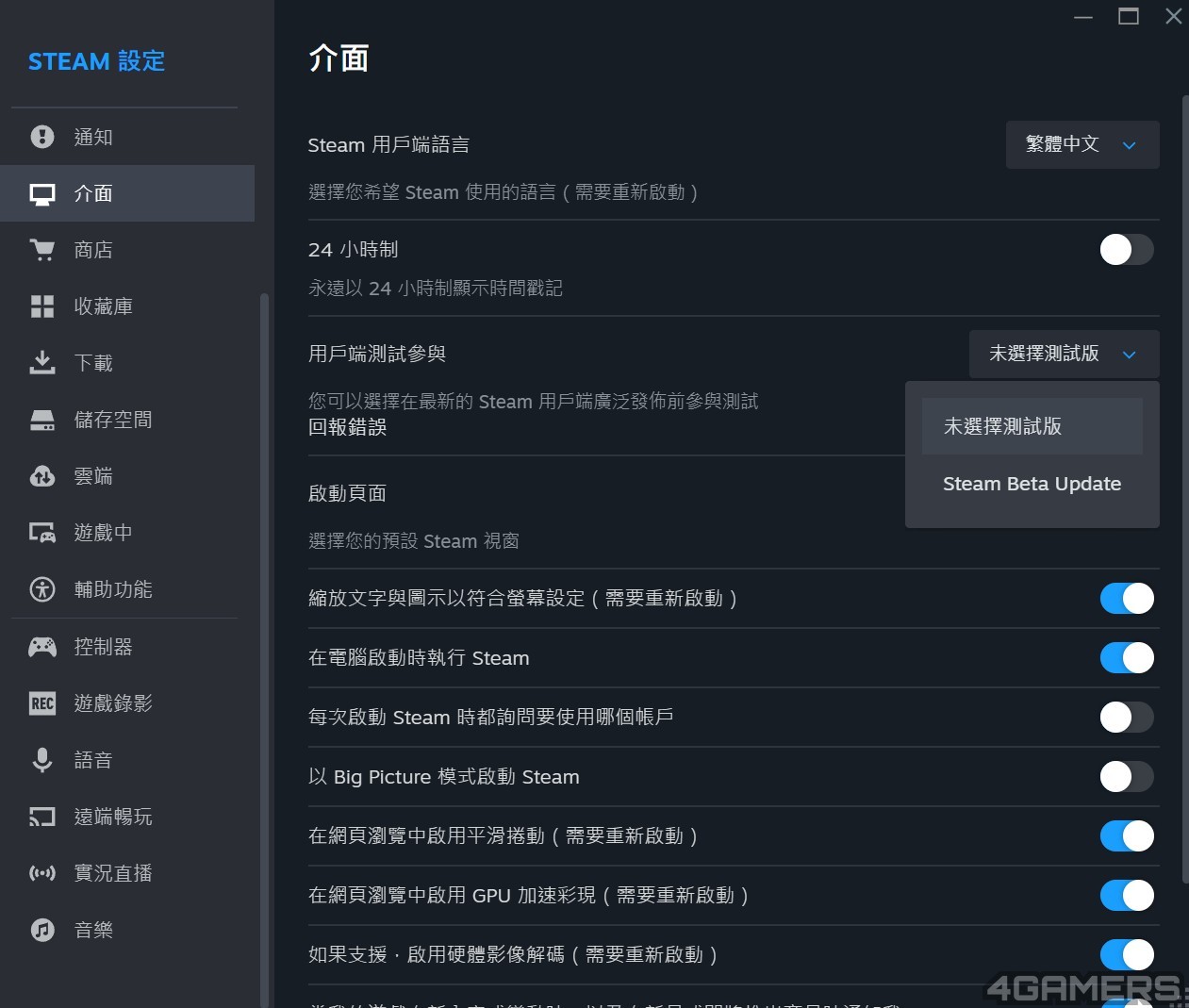Click the notification bell icon in sidebar
The image size is (1189, 1008).
[42, 137]
